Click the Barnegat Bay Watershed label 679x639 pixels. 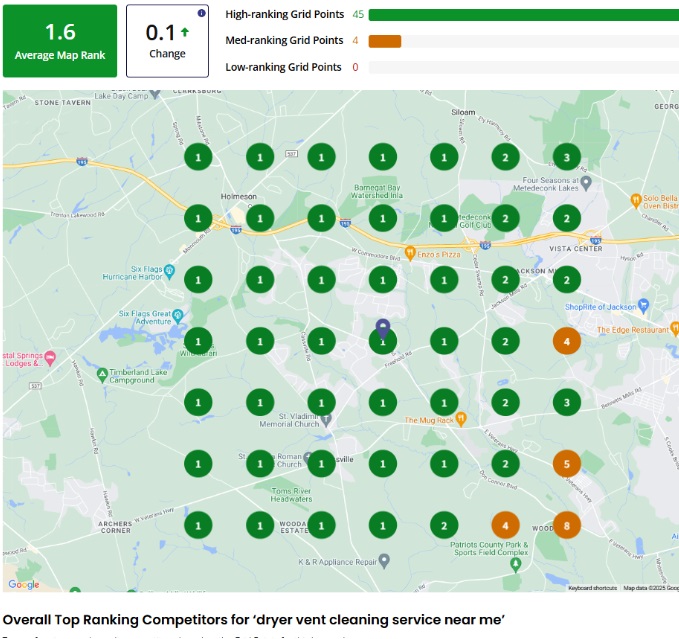tap(377, 191)
